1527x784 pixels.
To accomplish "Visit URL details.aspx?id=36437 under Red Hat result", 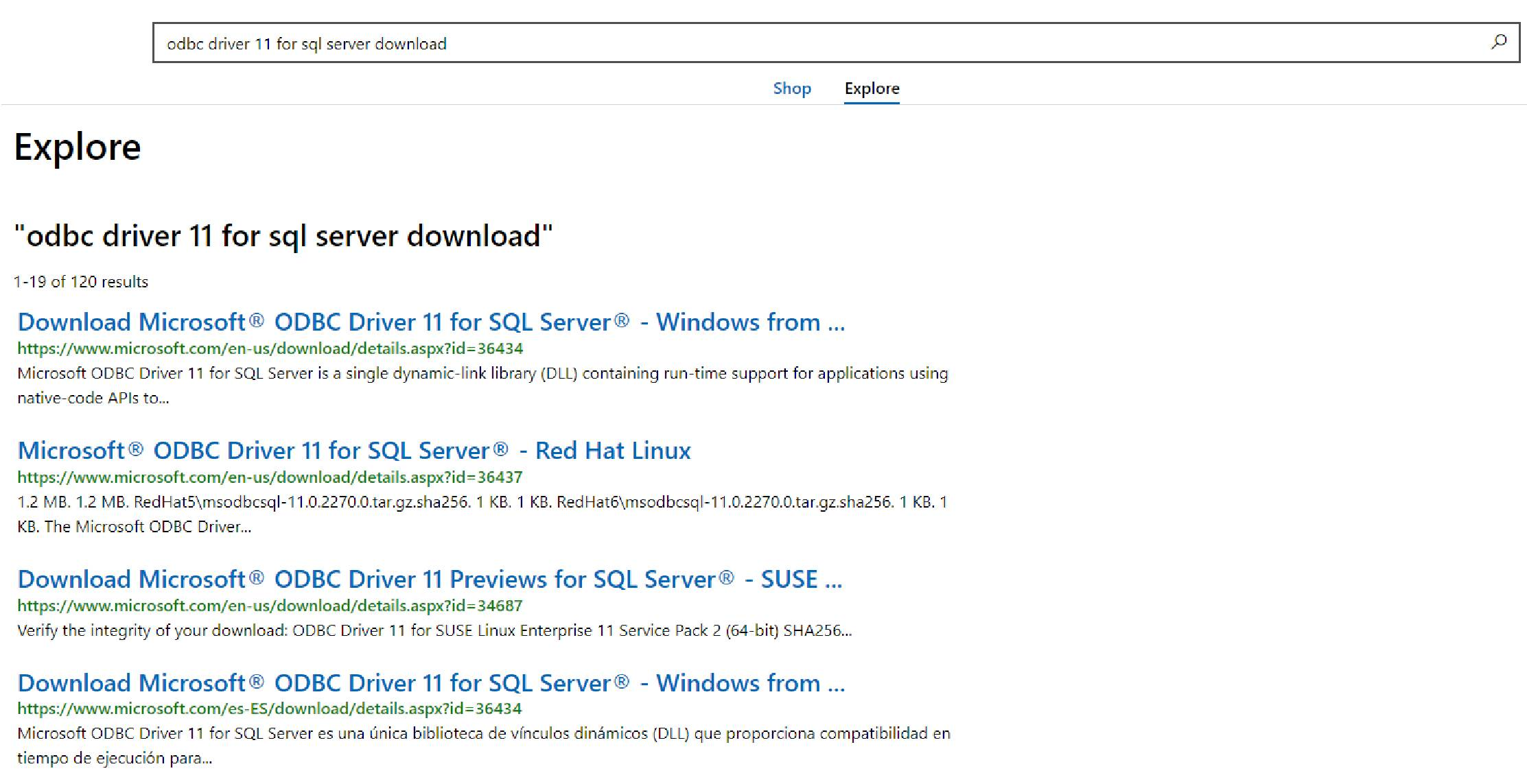I will point(270,477).
